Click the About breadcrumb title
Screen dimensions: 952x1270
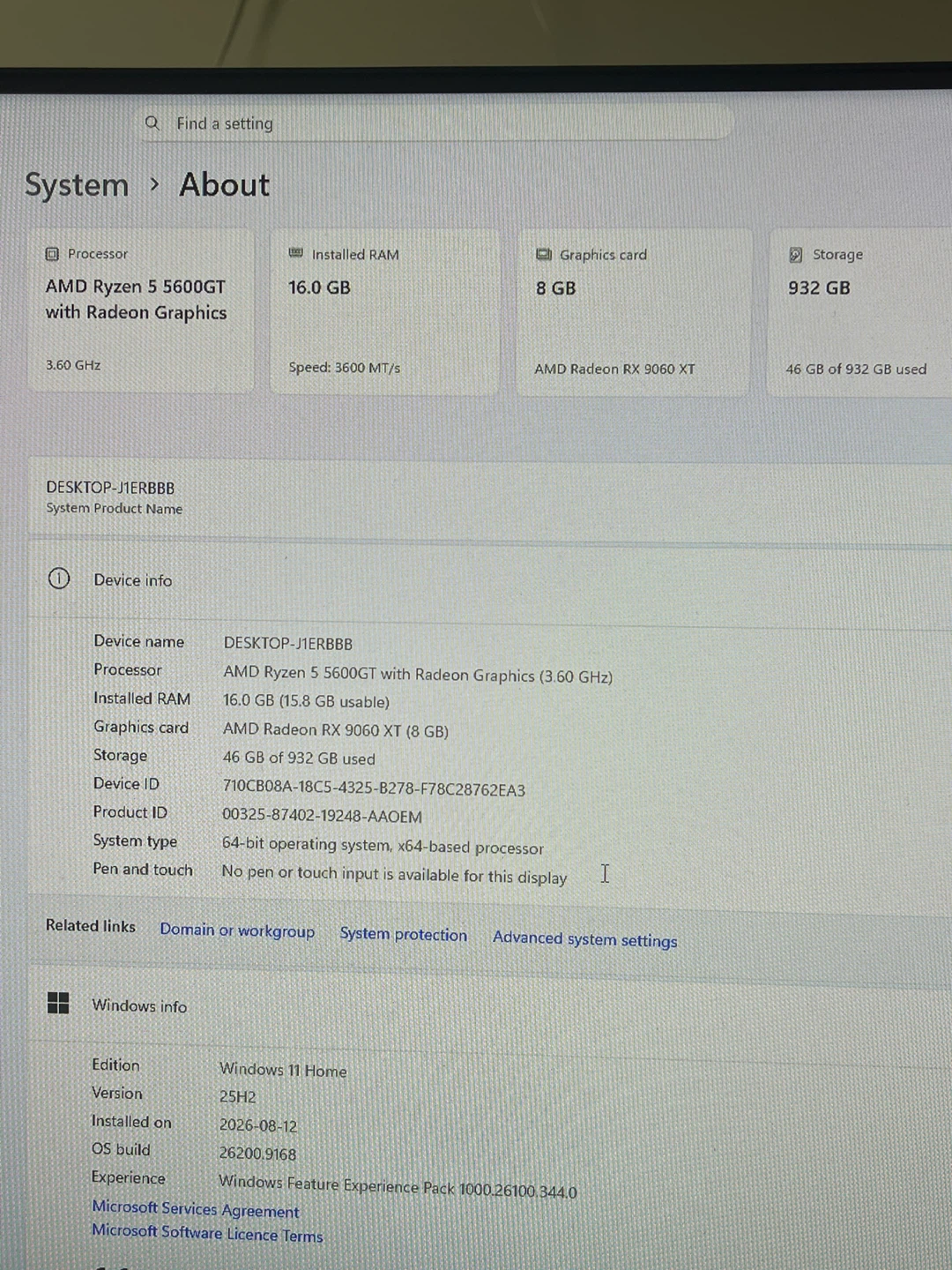225,185
